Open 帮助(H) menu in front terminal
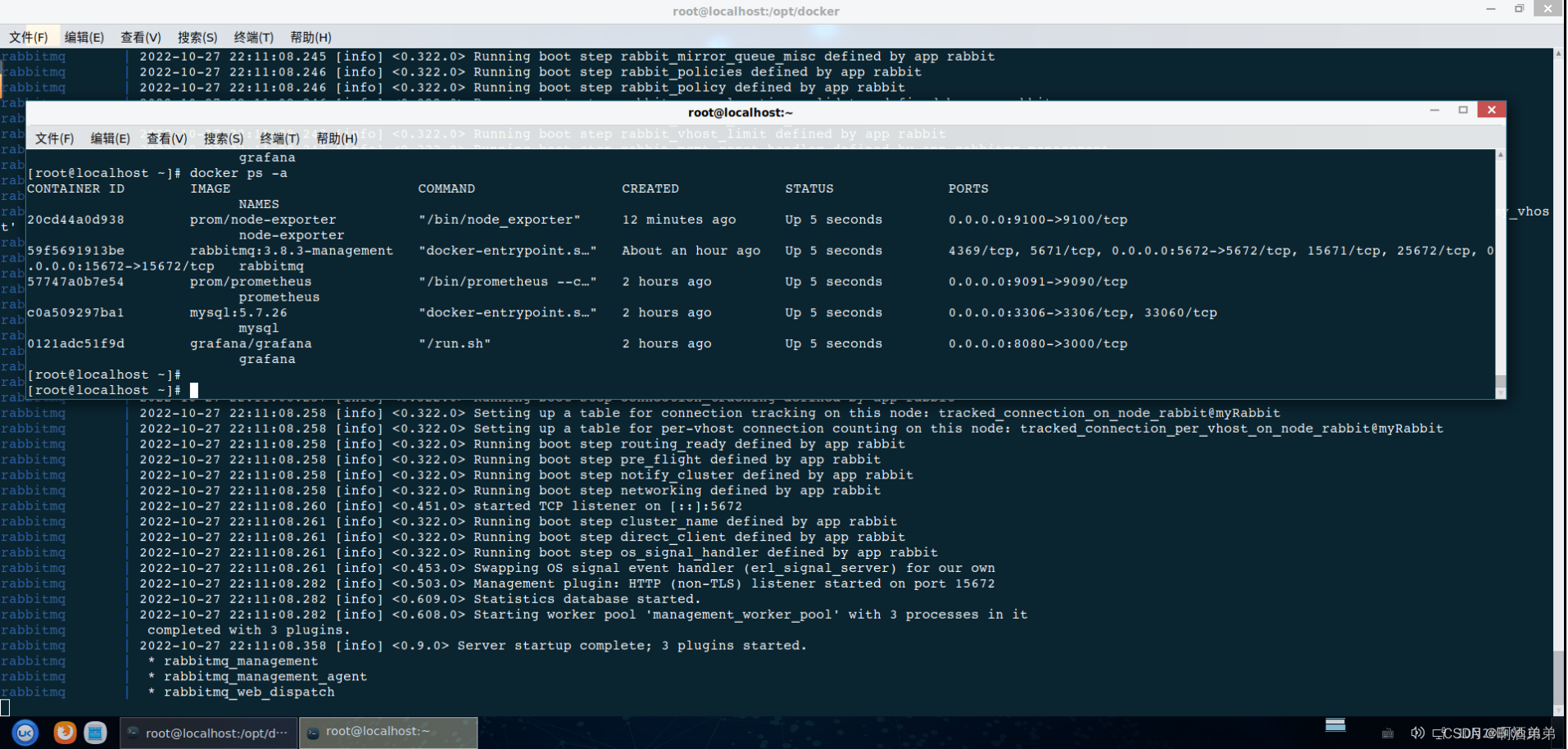 click(336, 138)
